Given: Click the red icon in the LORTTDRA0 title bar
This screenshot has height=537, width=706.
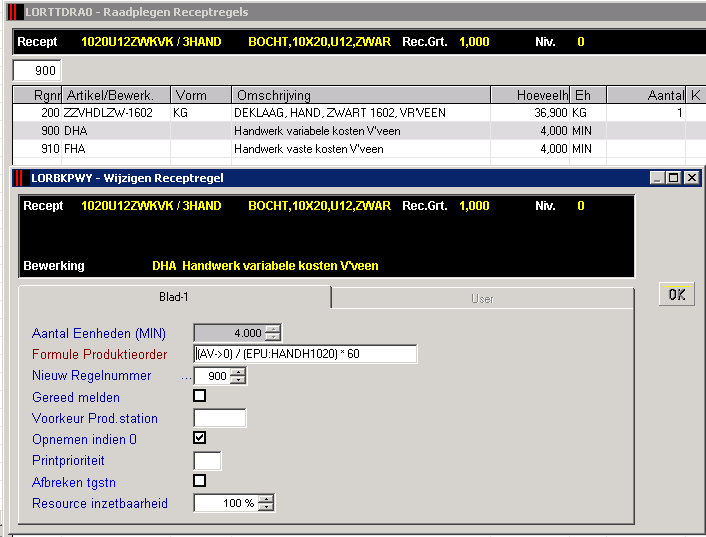Looking at the screenshot, I should click(x=13, y=12).
